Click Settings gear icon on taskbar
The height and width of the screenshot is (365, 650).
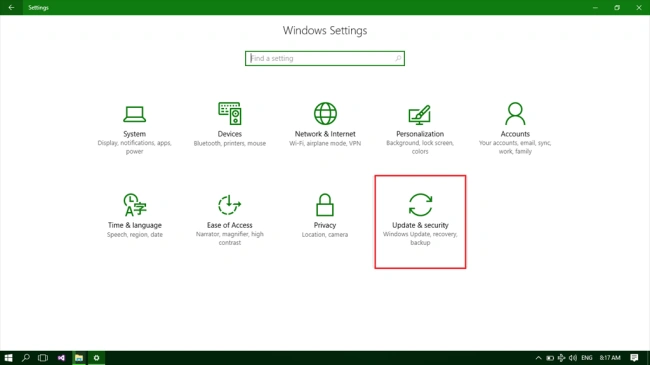(96, 358)
